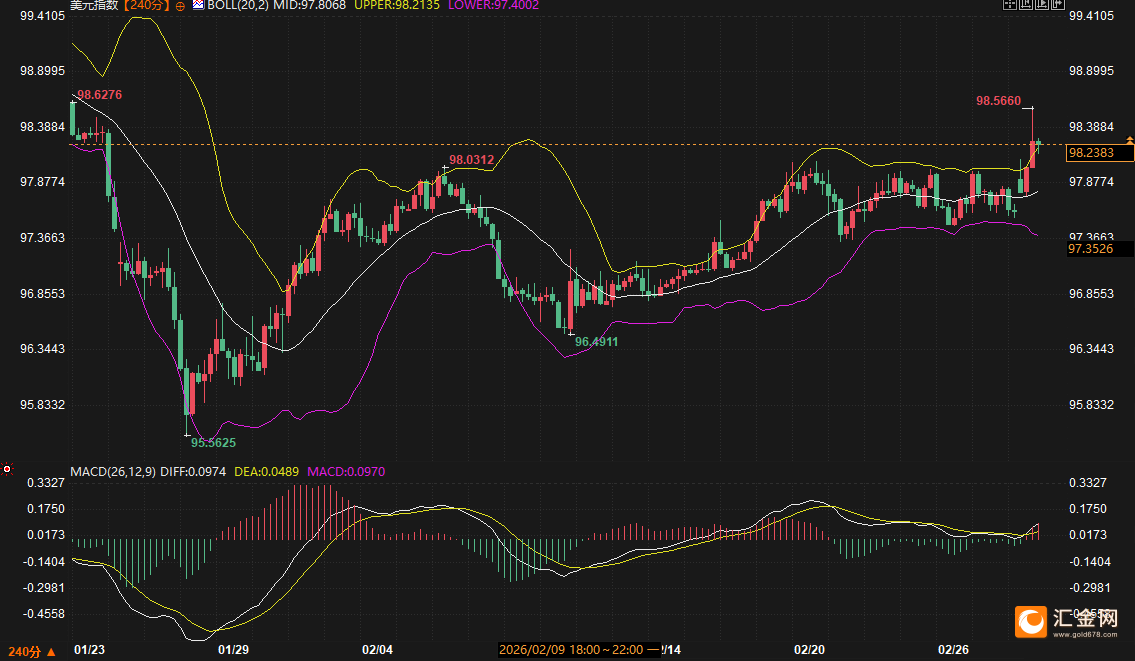Click the BOLL indicator chart icon

(198, 5)
